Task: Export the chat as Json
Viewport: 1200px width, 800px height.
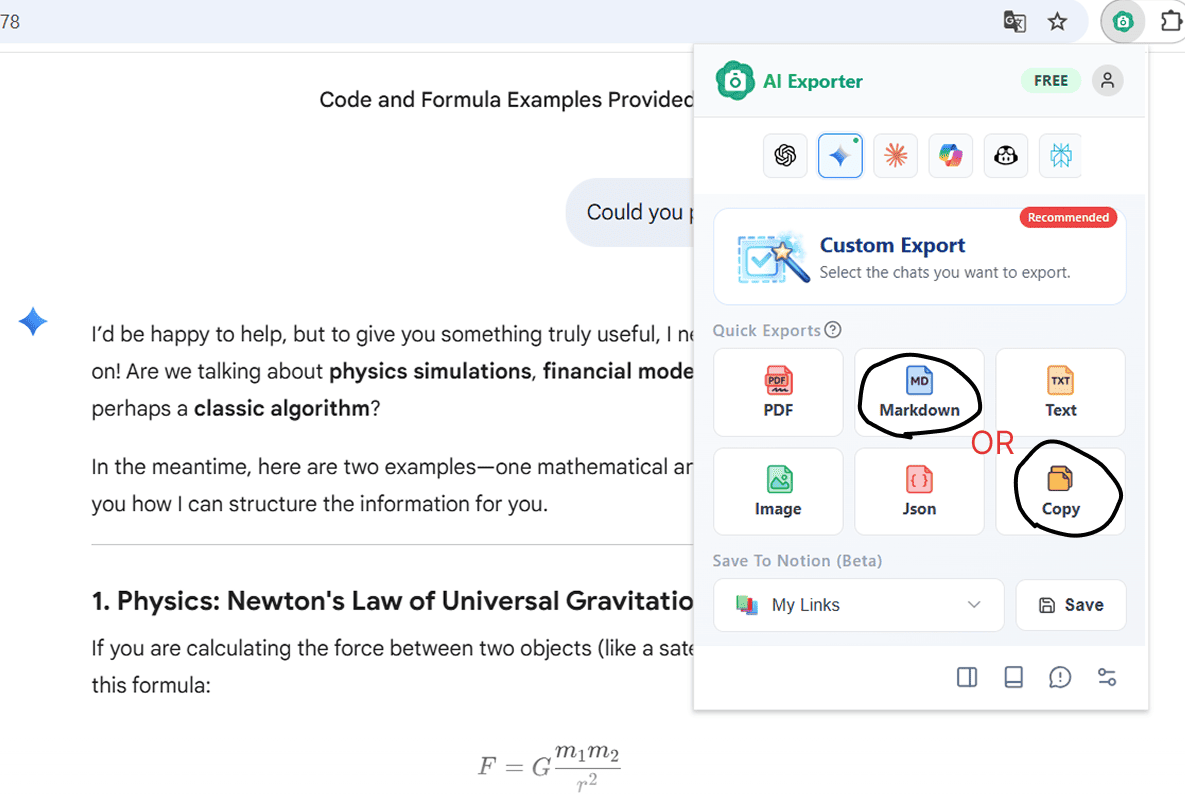Action: click(x=919, y=491)
